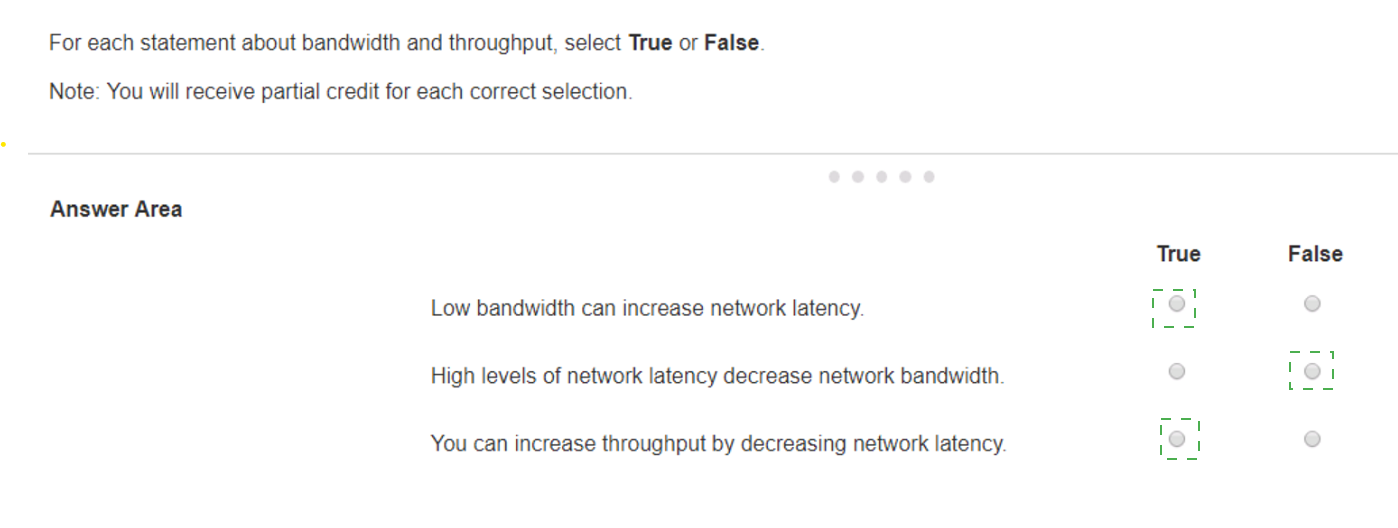Choose True for increasing throughput statement

(x=1177, y=439)
